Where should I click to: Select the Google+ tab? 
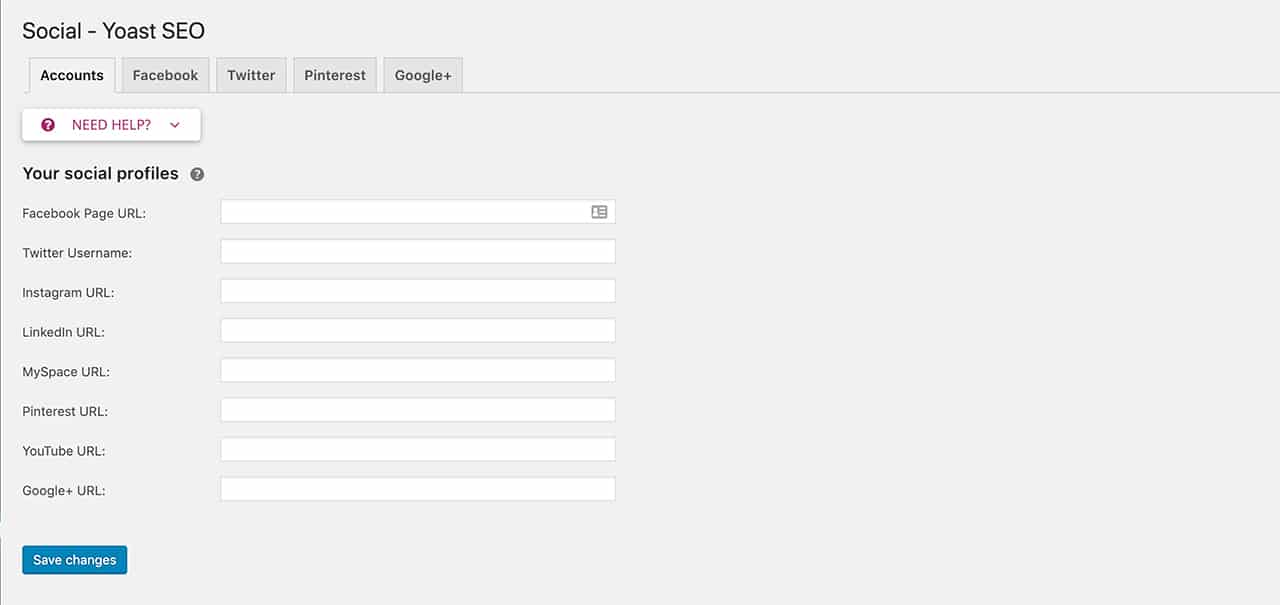pos(423,75)
